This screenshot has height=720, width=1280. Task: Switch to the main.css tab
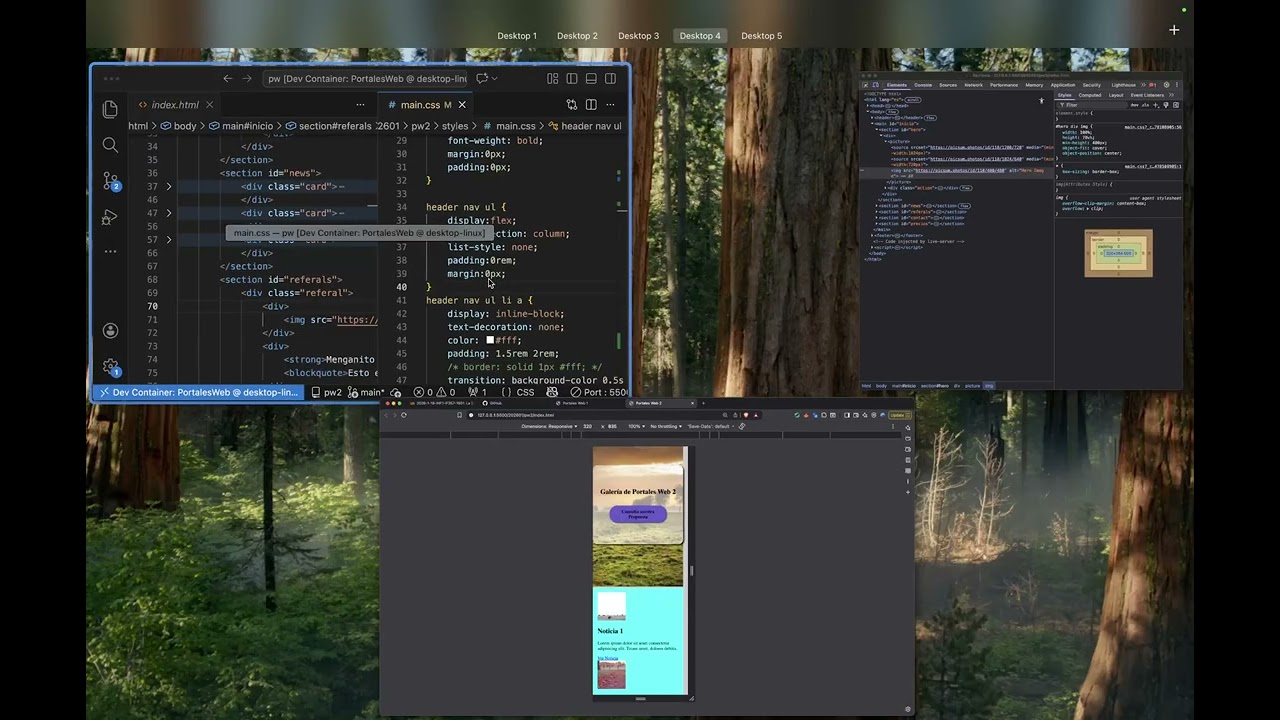(419, 104)
